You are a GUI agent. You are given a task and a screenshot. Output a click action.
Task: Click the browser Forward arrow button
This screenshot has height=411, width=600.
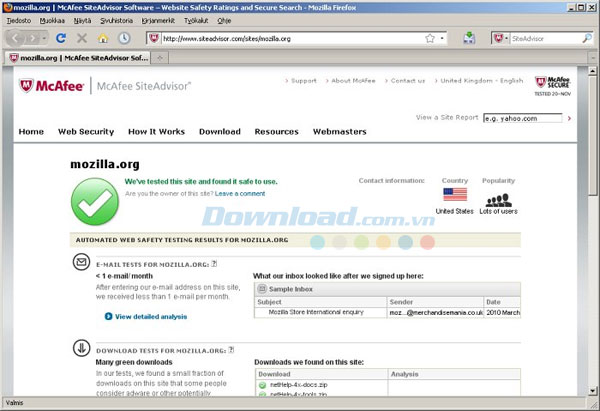pyautogui.click(x=33, y=38)
